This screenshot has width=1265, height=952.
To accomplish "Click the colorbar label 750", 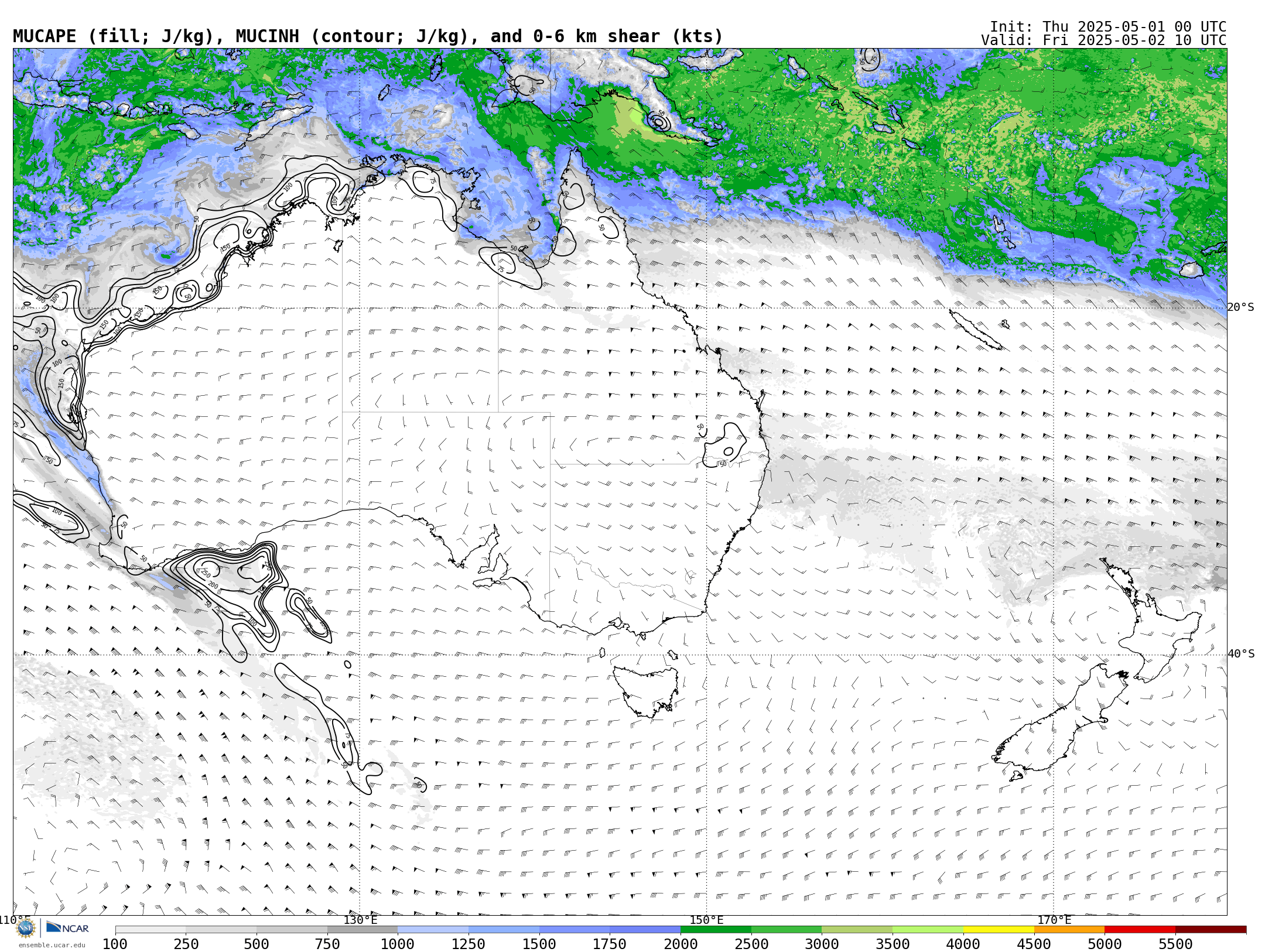I will [x=327, y=944].
